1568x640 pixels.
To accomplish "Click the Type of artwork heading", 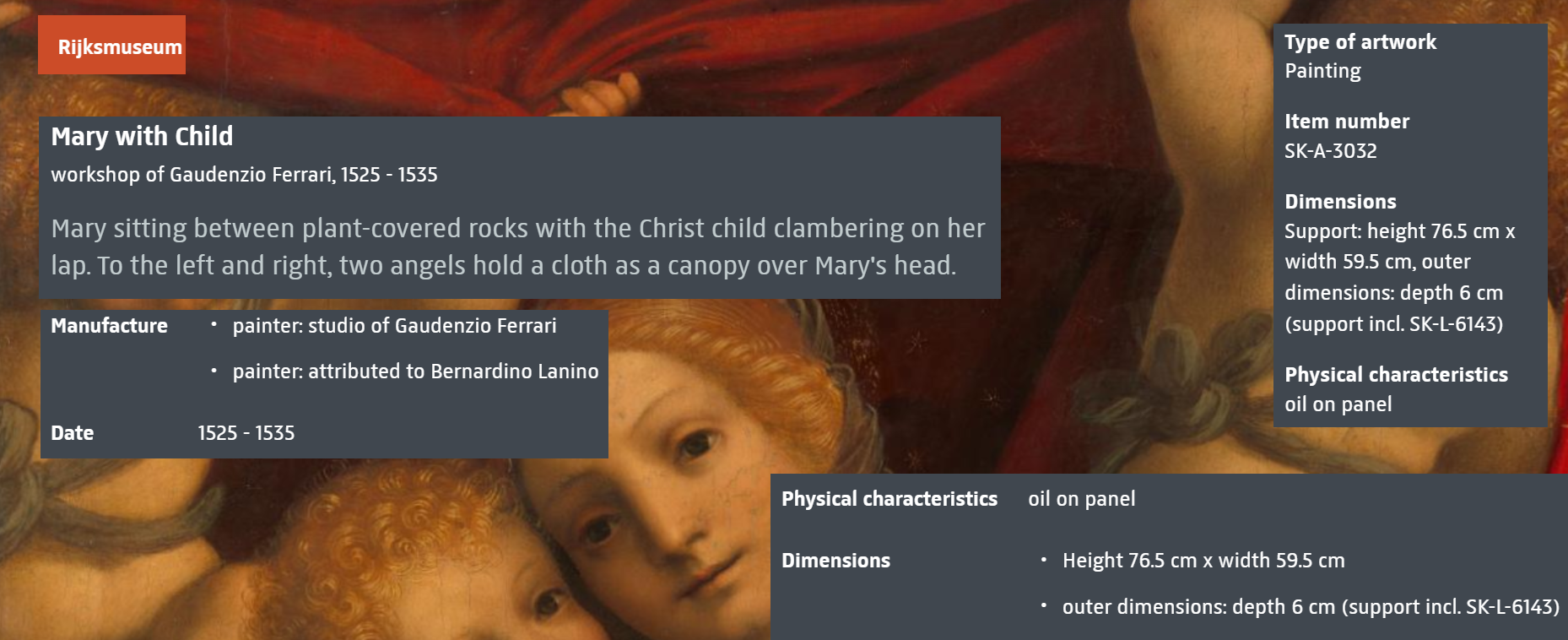I will tap(1360, 42).
